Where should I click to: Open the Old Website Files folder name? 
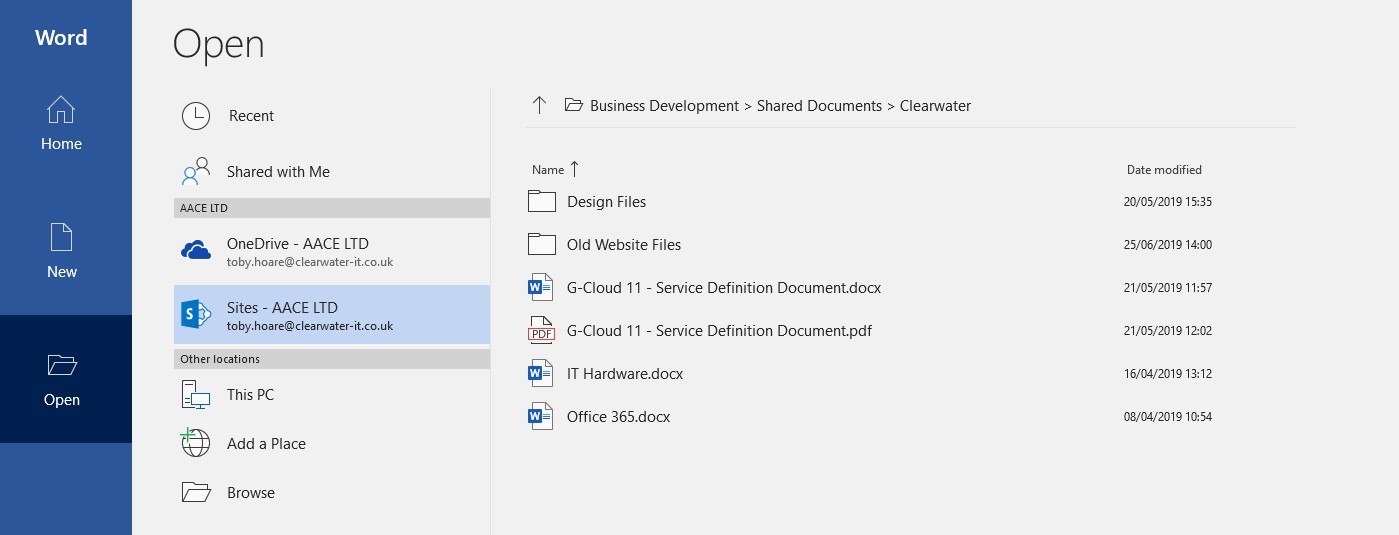(624, 245)
